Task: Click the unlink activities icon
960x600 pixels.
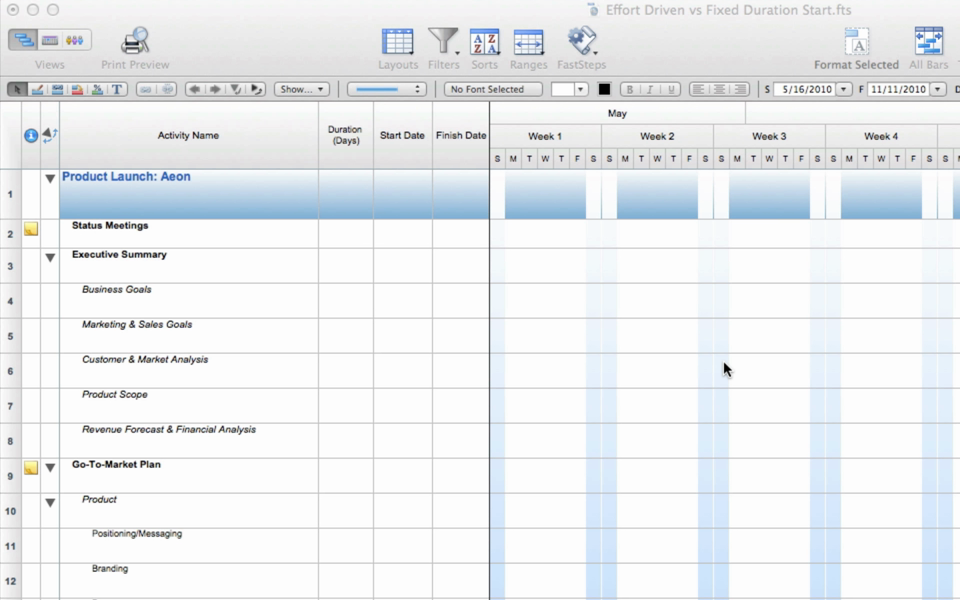Action: (x=167, y=89)
